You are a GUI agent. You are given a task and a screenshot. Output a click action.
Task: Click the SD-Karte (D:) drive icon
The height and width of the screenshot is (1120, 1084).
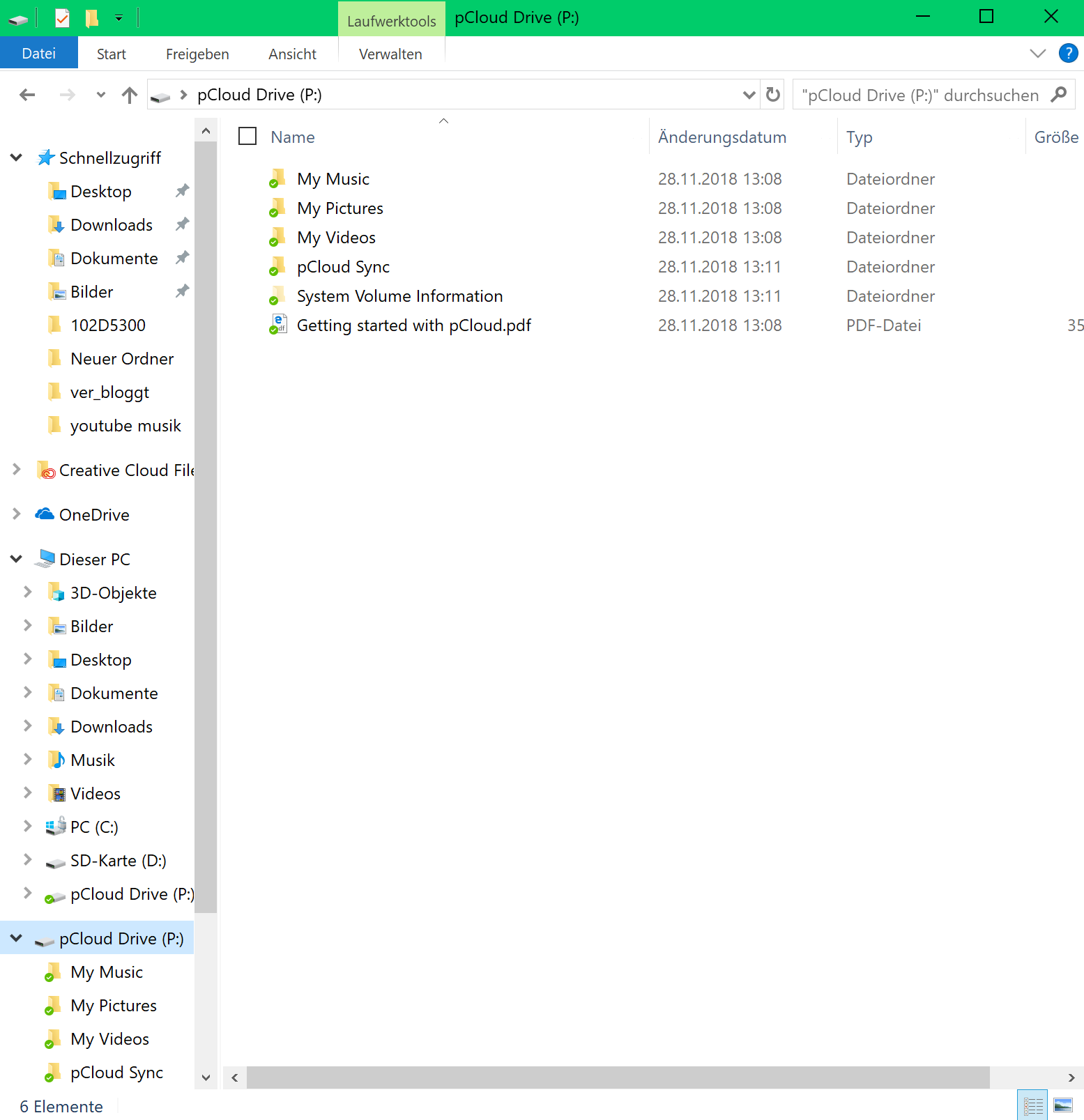pyautogui.click(x=56, y=863)
